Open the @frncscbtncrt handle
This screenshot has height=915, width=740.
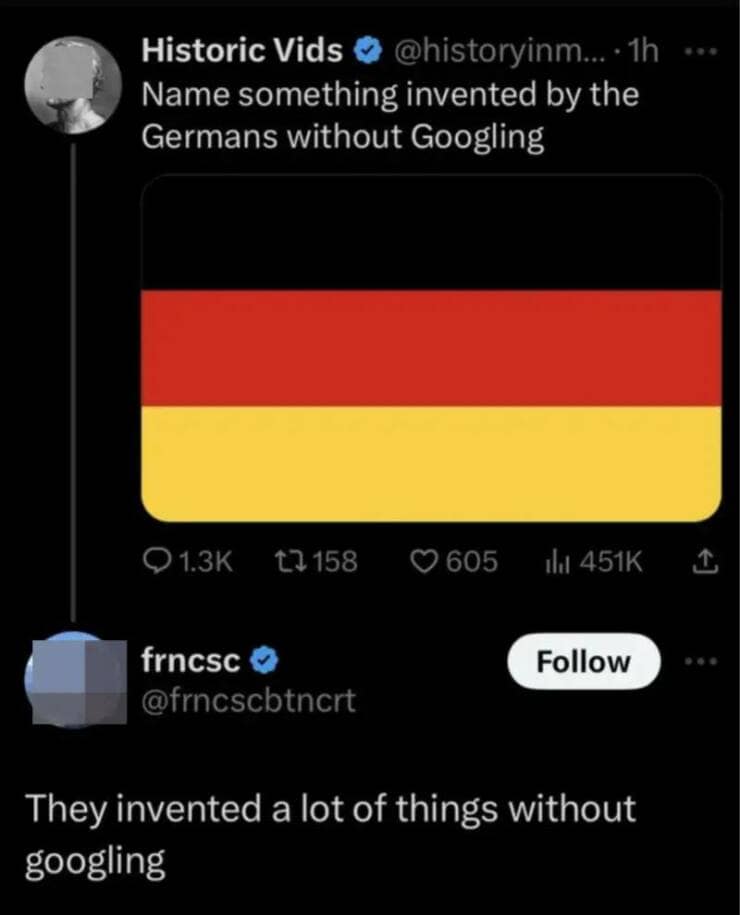(x=247, y=697)
